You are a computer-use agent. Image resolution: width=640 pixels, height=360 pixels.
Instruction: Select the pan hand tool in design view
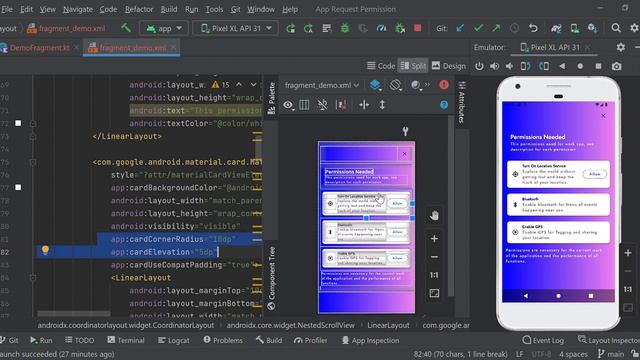click(434, 215)
